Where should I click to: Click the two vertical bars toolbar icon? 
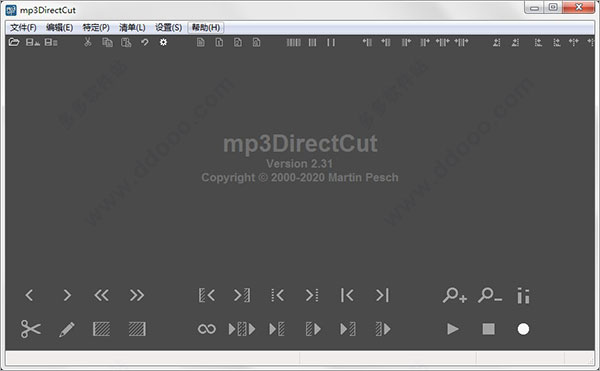[331, 42]
